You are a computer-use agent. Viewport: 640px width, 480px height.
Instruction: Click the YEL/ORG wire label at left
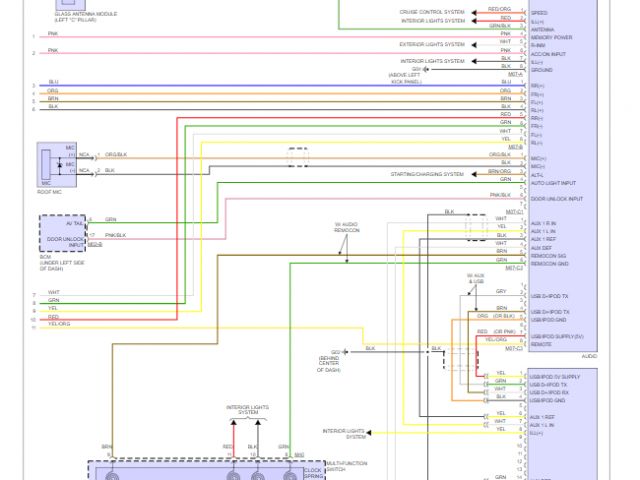click(x=58, y=324)
